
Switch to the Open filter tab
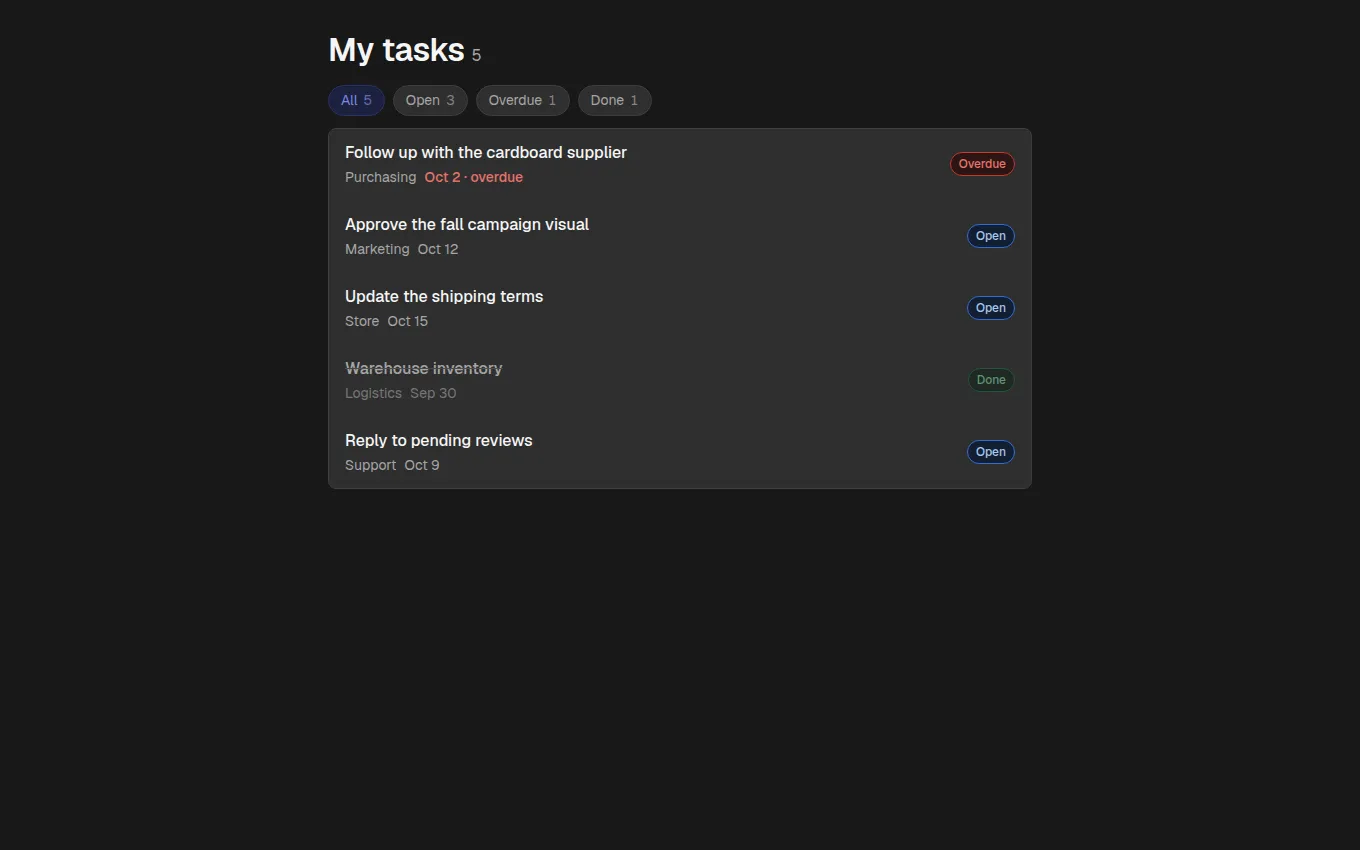click(430, 100)
